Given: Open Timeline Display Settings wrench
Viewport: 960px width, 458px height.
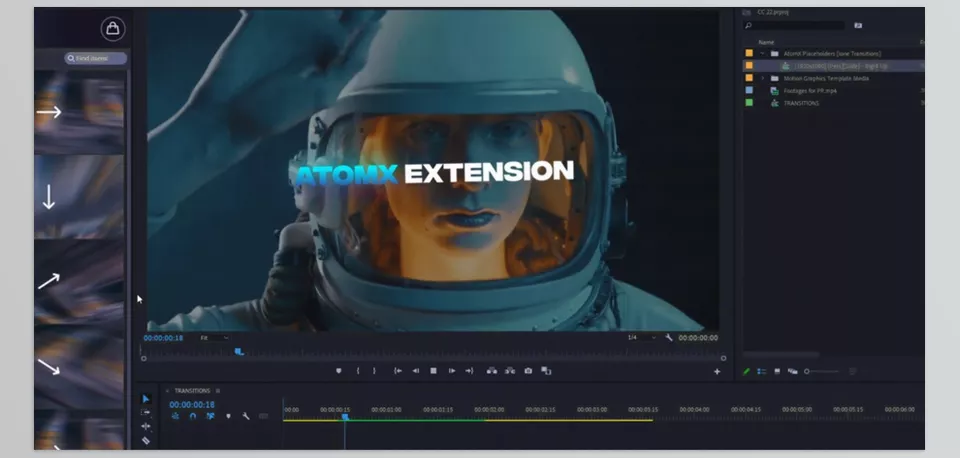Looking at the screenshot, I should click(x=246, y=416).
